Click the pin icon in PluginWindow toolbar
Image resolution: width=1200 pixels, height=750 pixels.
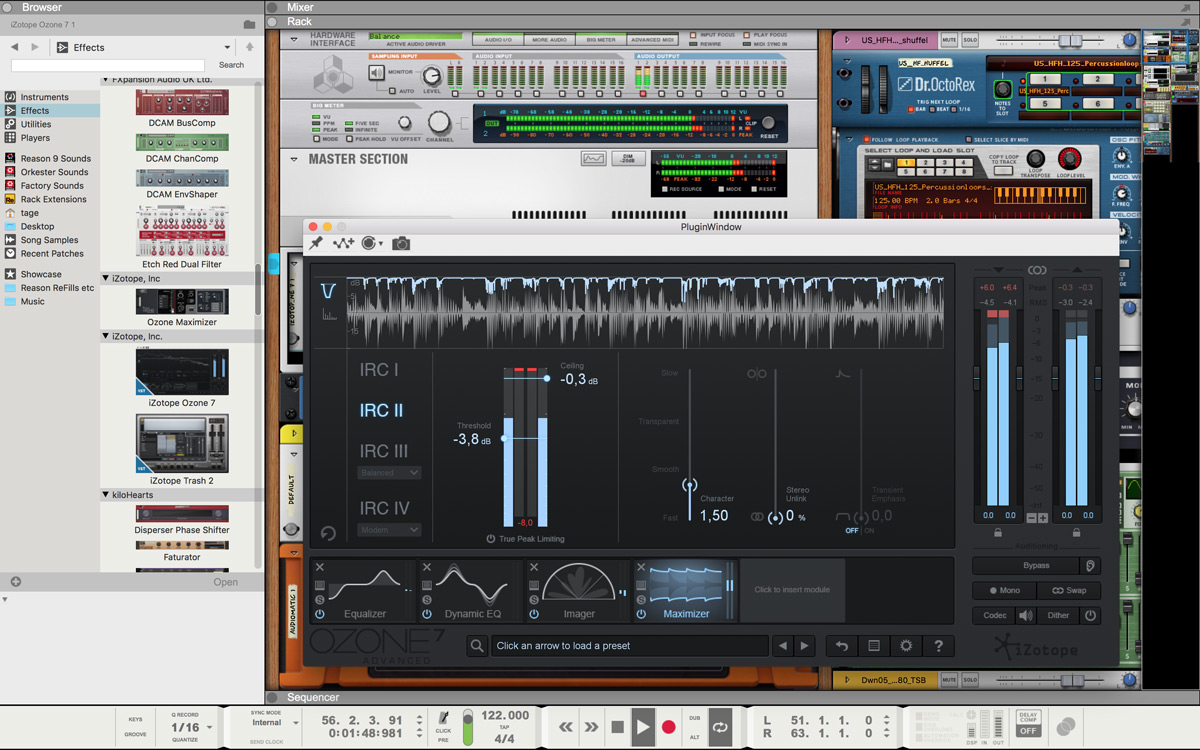tap(316, 243)
